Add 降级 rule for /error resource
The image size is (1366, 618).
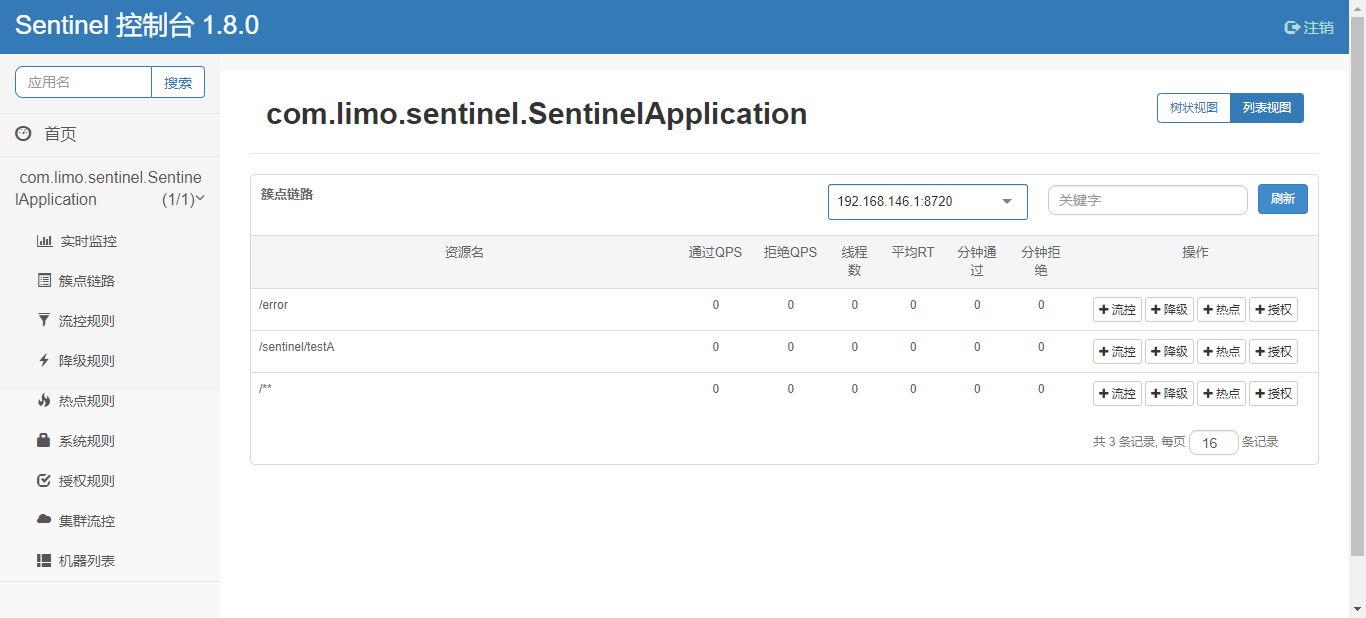click(x=1169, y=310)
